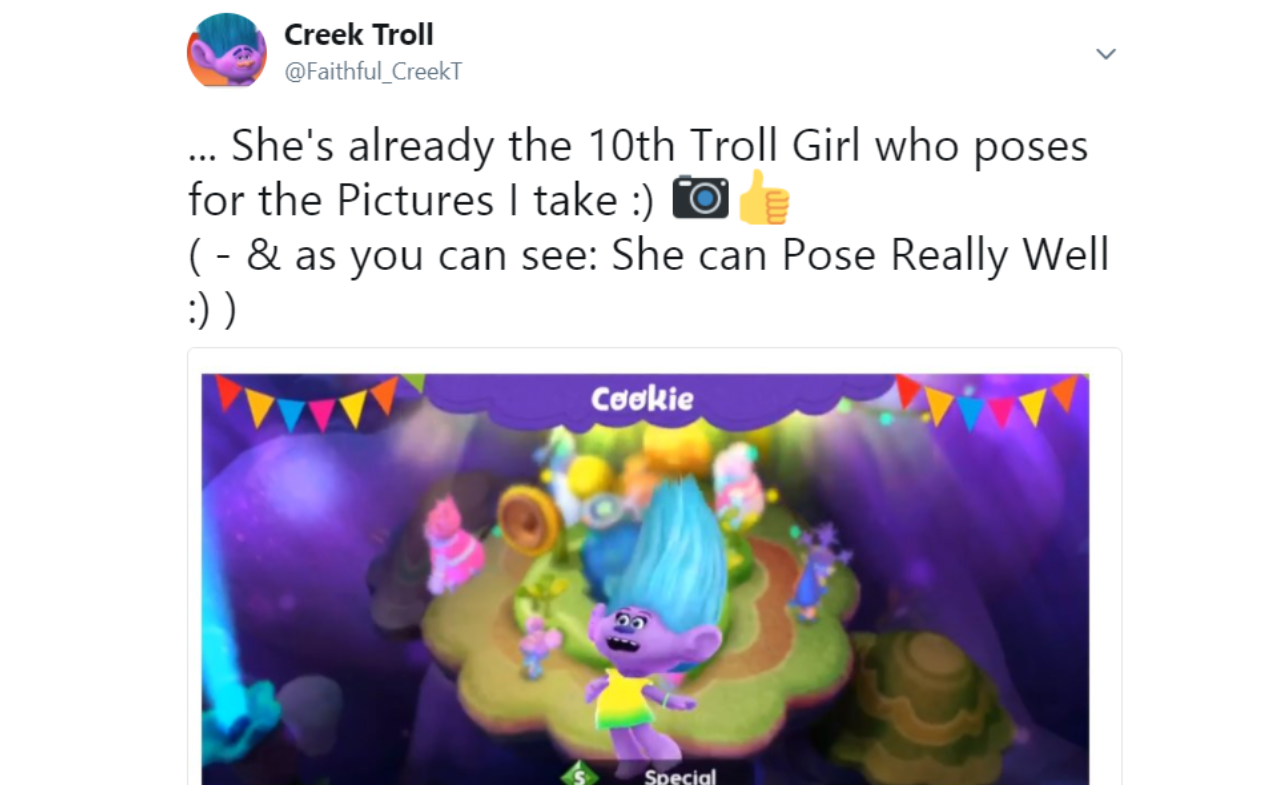Viewport: 1276px width, 797px height.
Task: Select the blue troll on right side
Action: click(x=812, y=580)
